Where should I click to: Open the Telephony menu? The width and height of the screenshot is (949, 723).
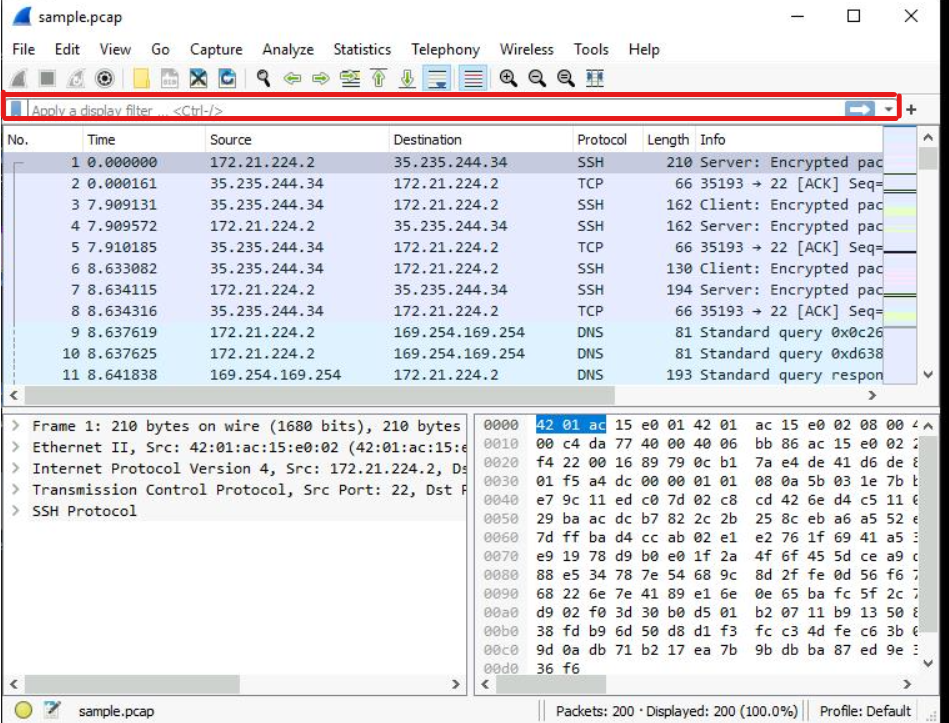[x=445, y=48]
